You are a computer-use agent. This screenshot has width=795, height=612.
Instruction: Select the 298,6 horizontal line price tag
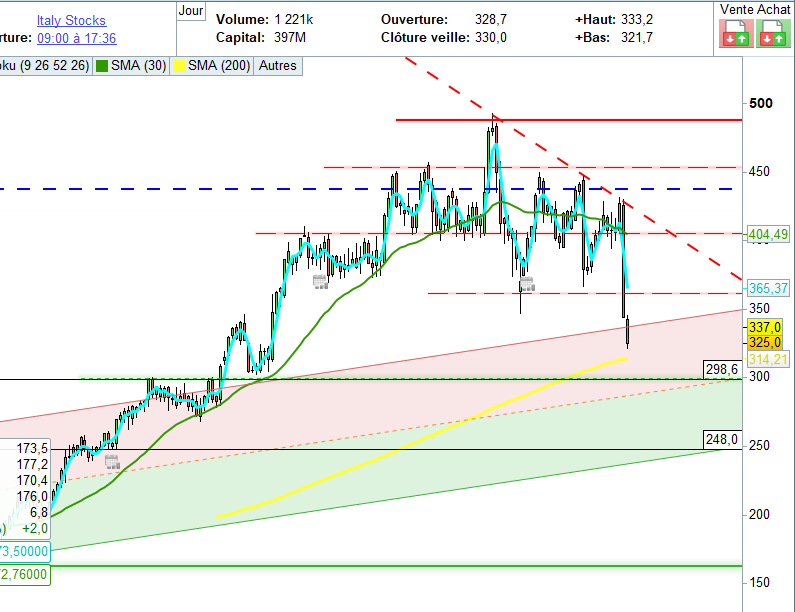[x=720, y=369]
